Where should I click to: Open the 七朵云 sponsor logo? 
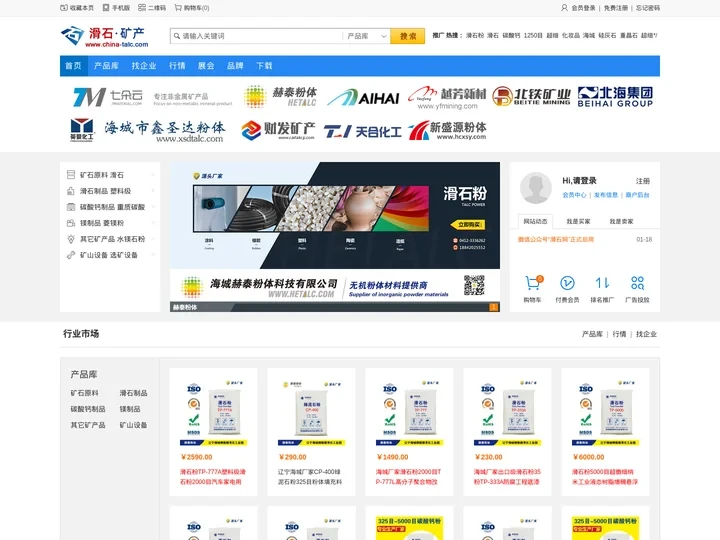(x=152, y=97)
